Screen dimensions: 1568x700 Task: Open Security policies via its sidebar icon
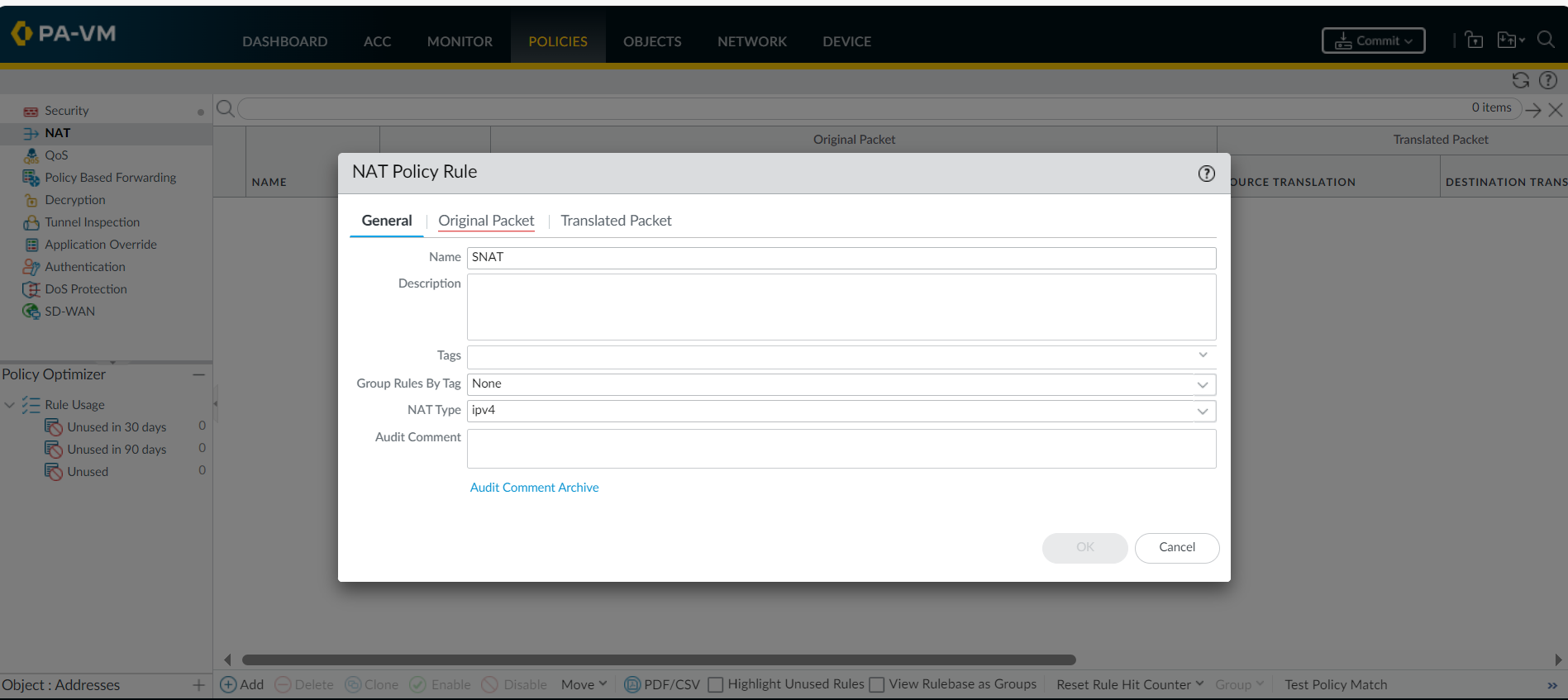(31, 112)
